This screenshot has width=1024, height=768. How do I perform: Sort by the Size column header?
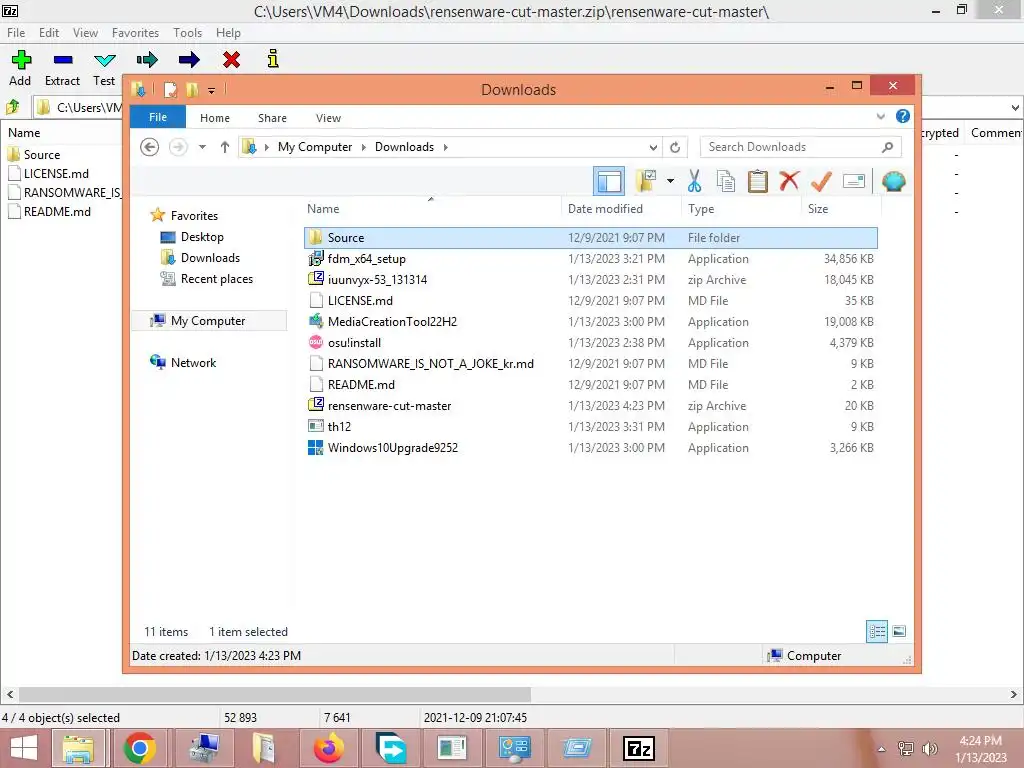point(841,209)
